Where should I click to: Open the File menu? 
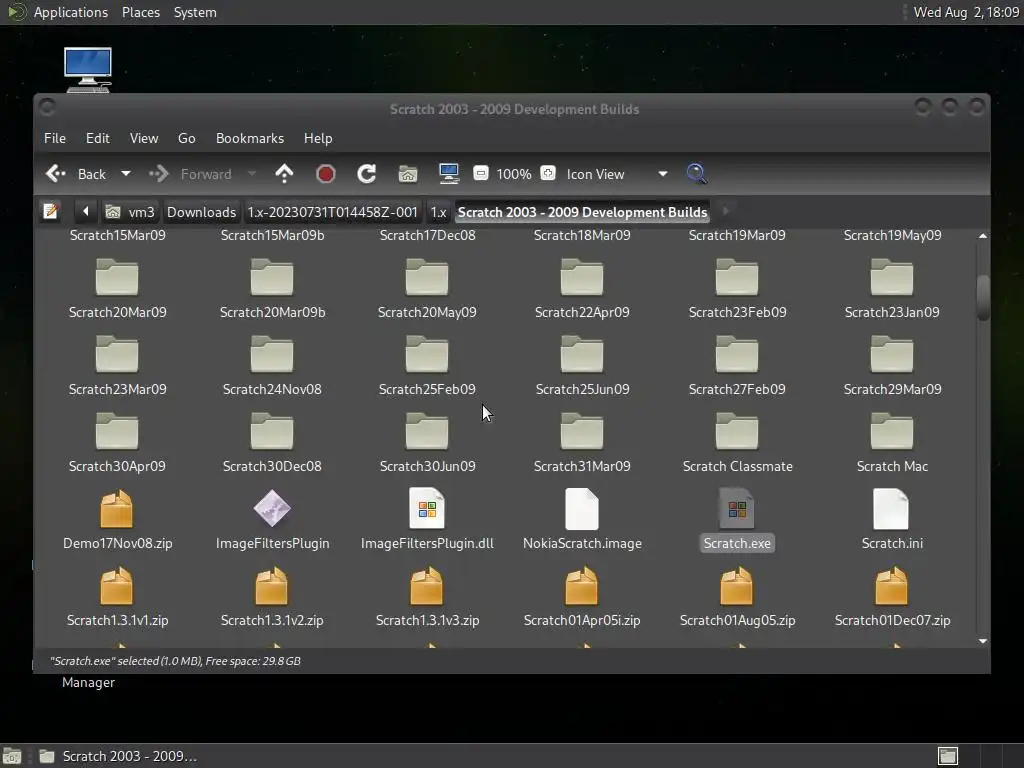click(x=55, y=138)
